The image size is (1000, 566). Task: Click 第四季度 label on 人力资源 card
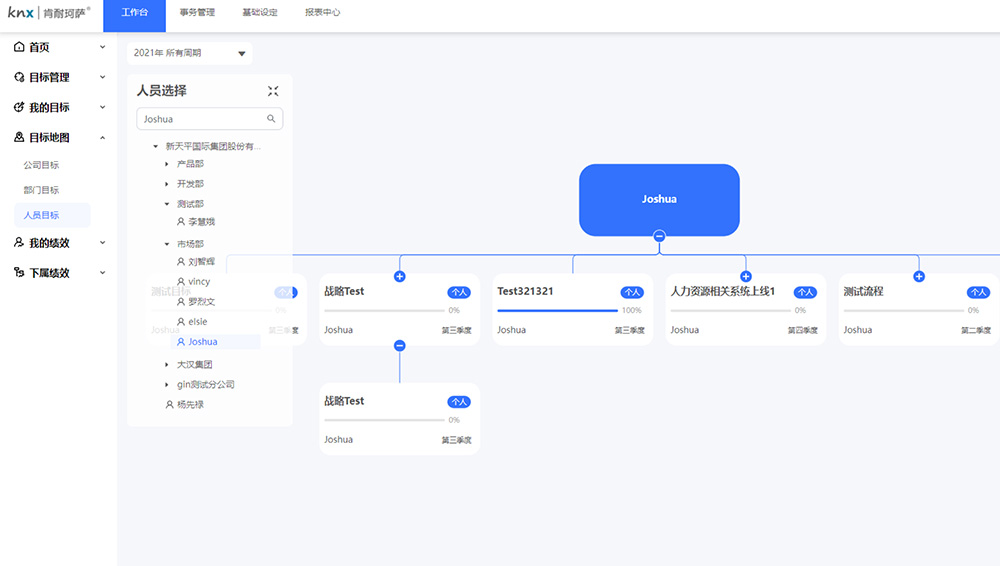(802, 331)
